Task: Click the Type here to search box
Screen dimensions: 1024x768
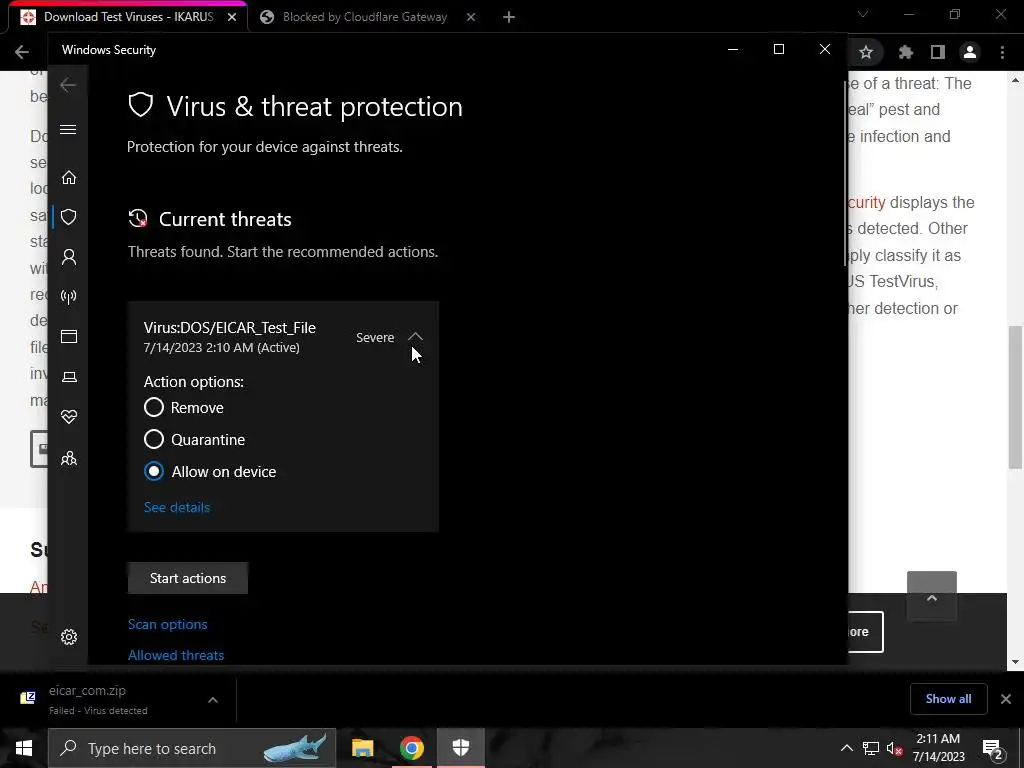Action: point(192,748)
